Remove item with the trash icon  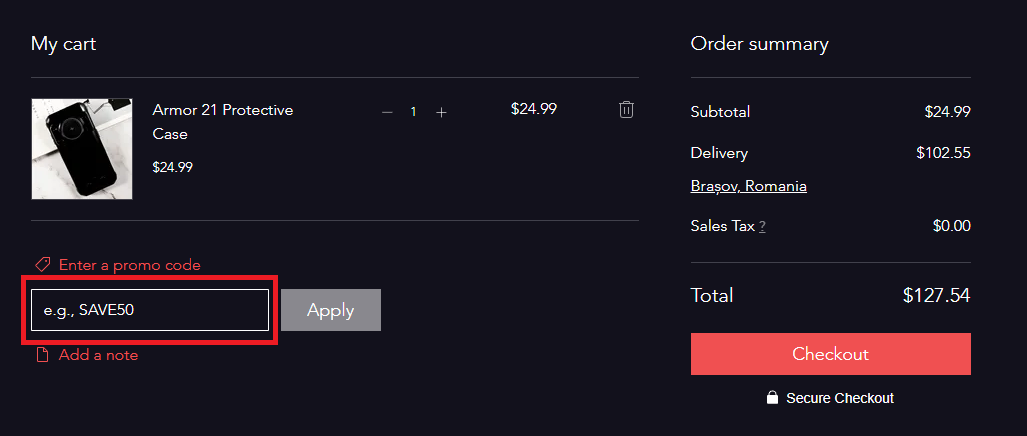click(626, 110)
